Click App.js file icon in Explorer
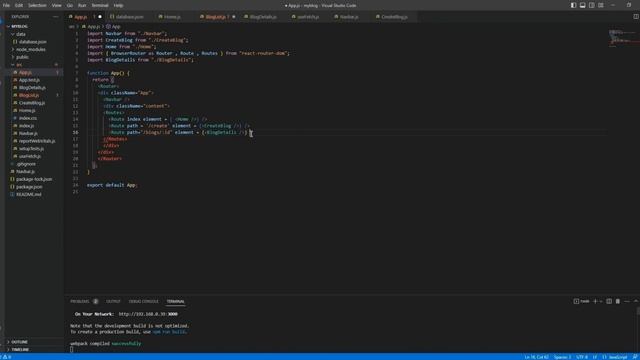 (15, 72)
